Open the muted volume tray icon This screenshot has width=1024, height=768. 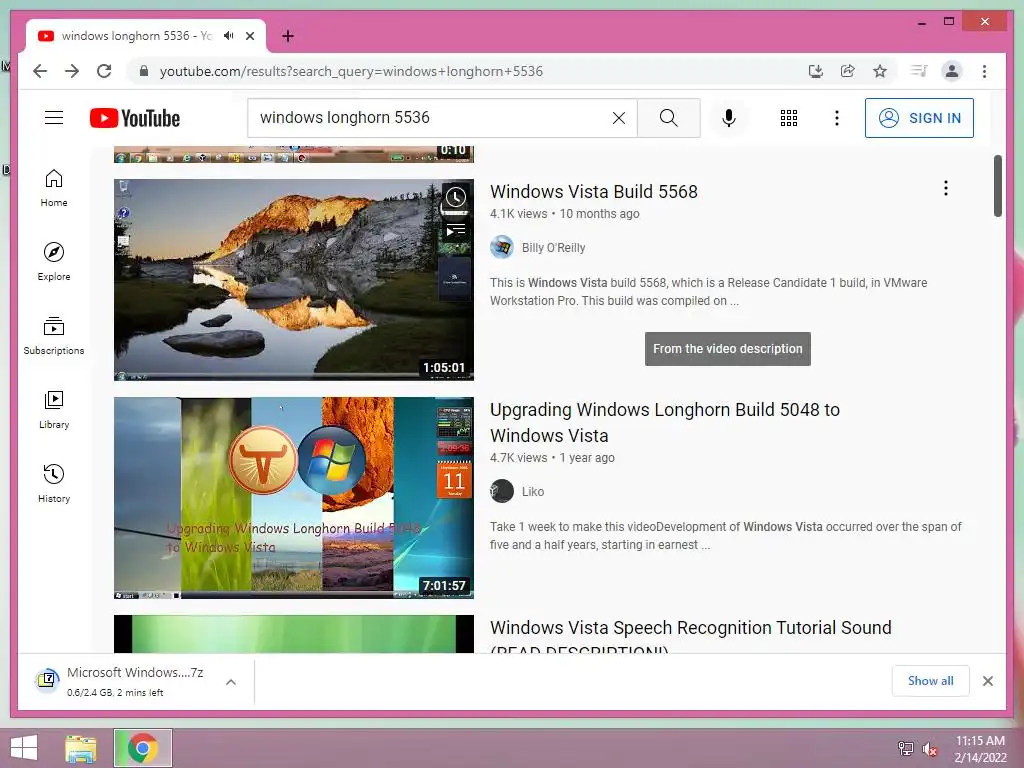click(930, 748)
